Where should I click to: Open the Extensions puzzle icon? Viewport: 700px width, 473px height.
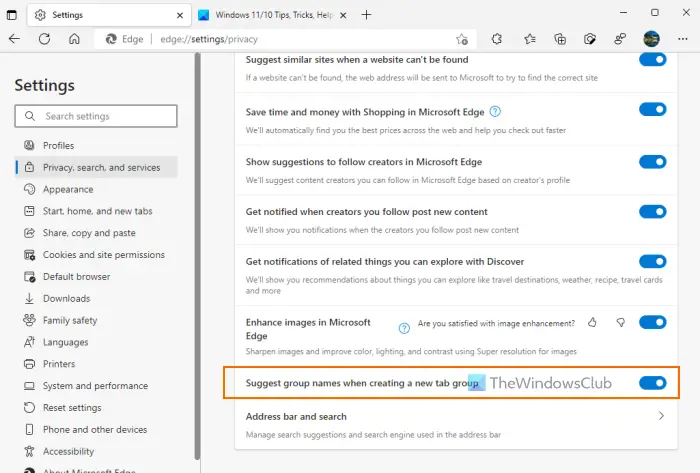(x=497, y=39)
